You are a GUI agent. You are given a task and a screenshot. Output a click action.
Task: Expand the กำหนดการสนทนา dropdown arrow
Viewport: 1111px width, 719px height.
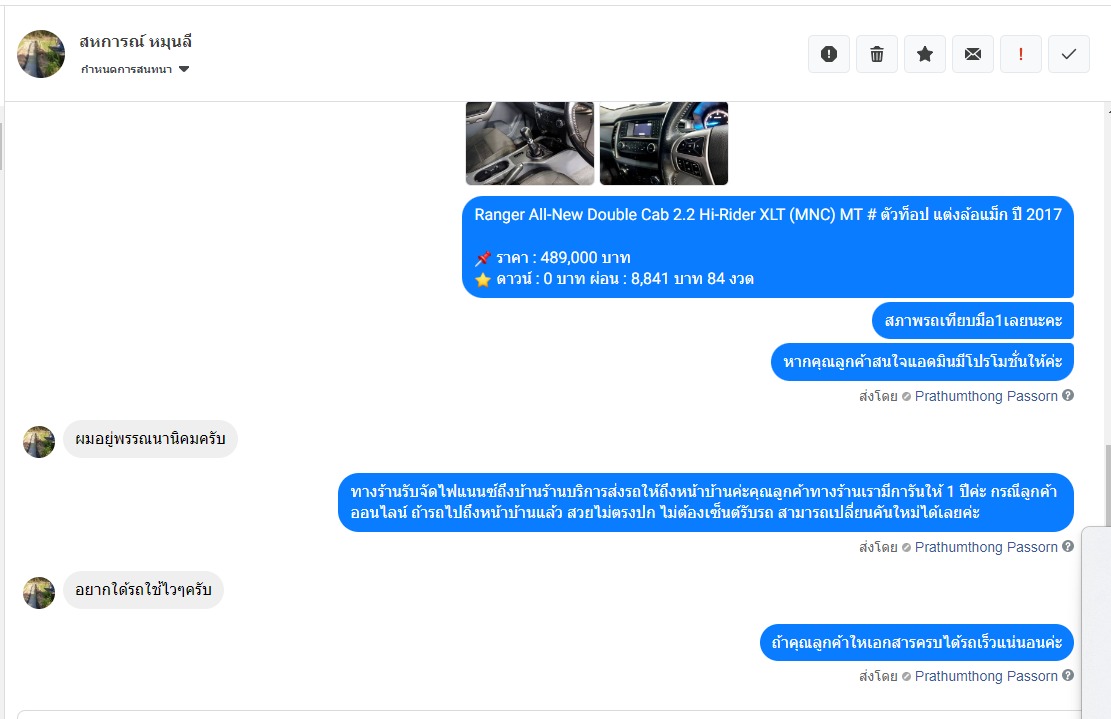coord(184,69)
